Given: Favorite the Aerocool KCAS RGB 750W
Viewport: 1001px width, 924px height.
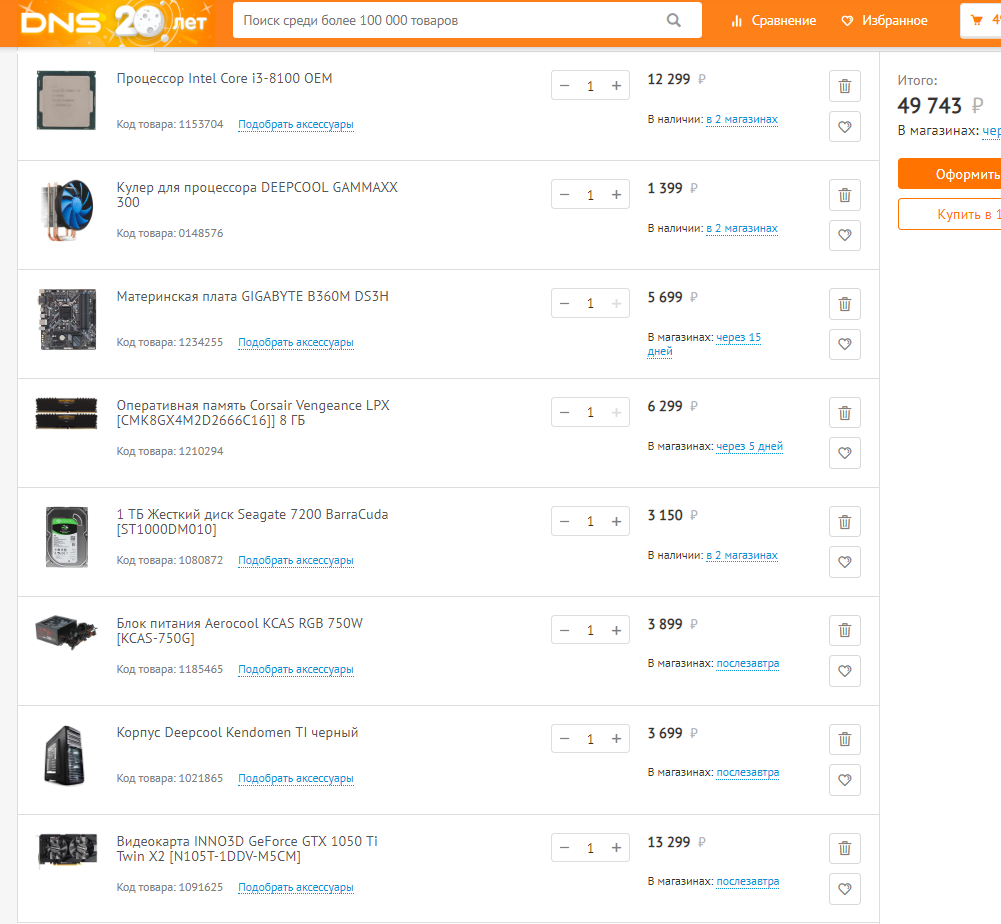Looking at the screenshot, I should (845, 671).
